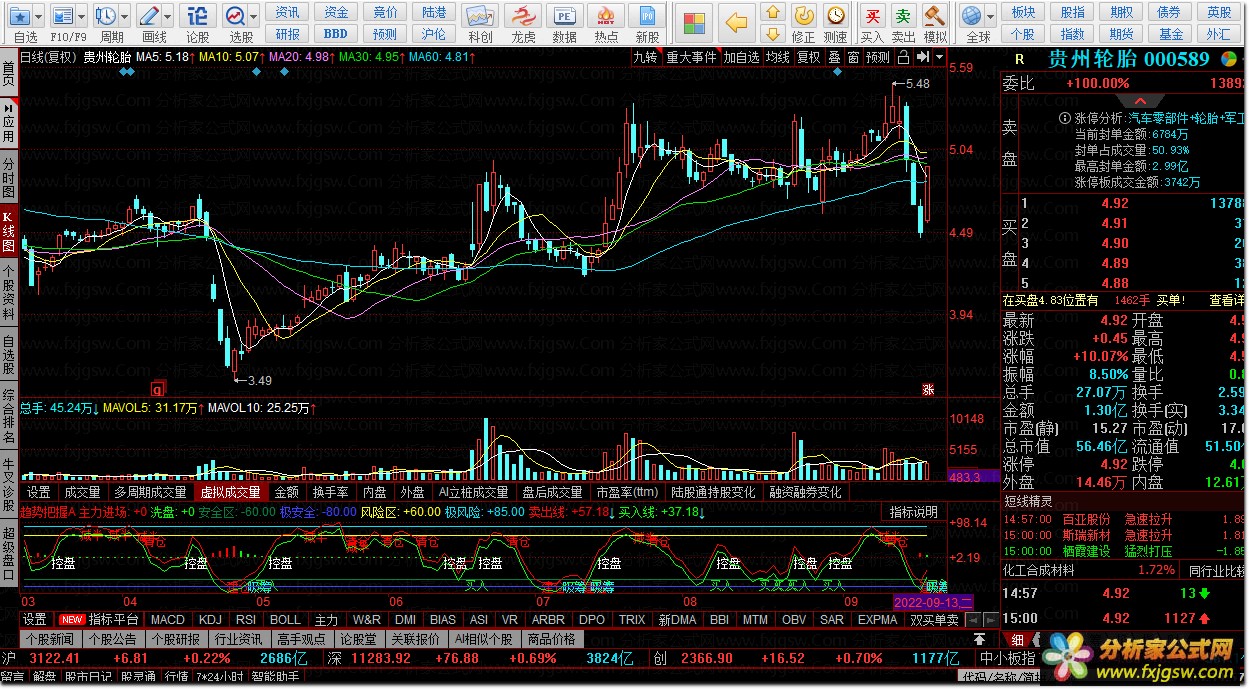Open the 自选 watchlist star icon
Viewport: 1250px width, 689px height.
[19, 17]
